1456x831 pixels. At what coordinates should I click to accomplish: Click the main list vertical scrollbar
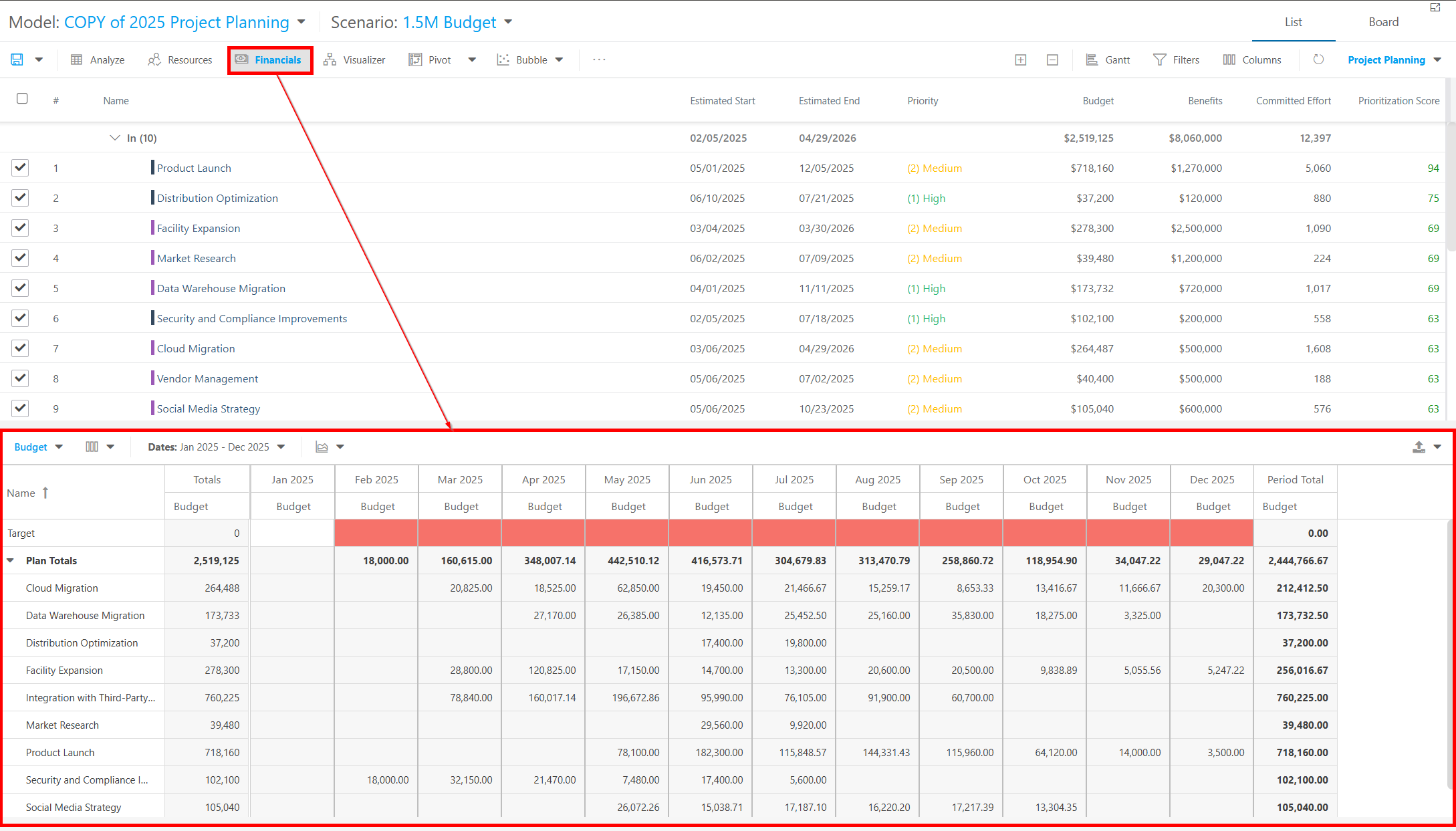click(x=1451, y=187)
